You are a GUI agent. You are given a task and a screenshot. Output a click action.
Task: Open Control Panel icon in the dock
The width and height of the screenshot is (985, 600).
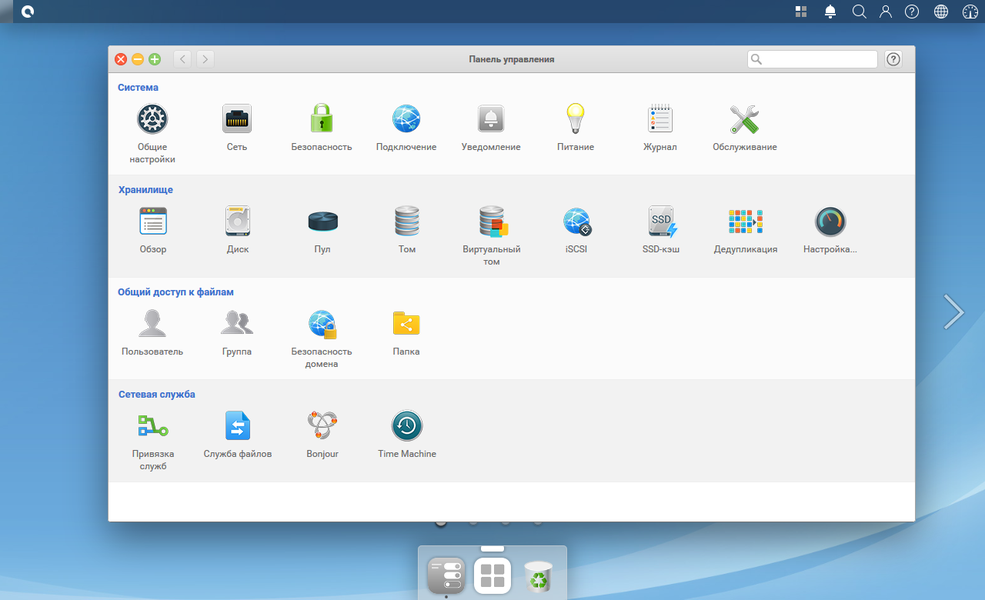[446, 575]
